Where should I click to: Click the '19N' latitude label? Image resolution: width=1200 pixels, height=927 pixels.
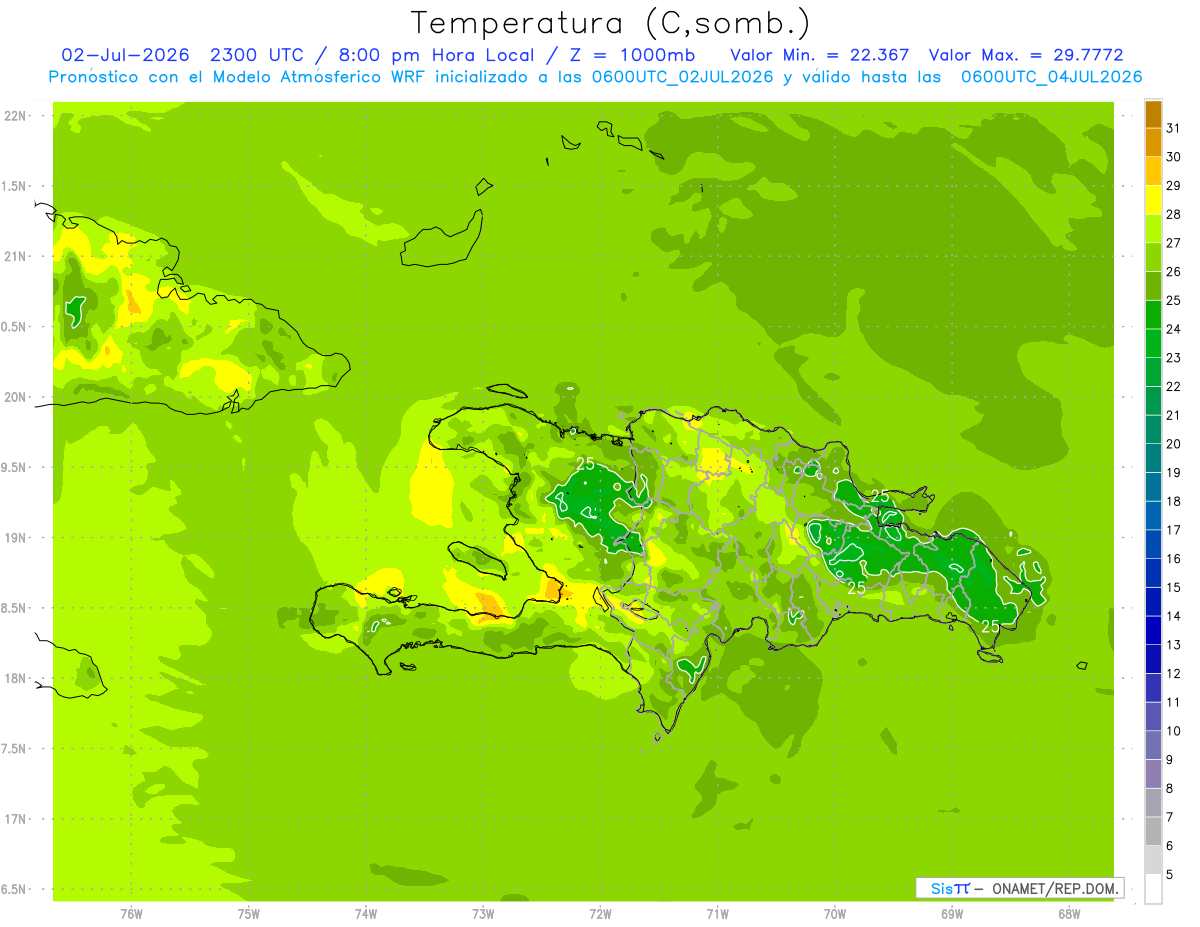(x=15, y=538)
